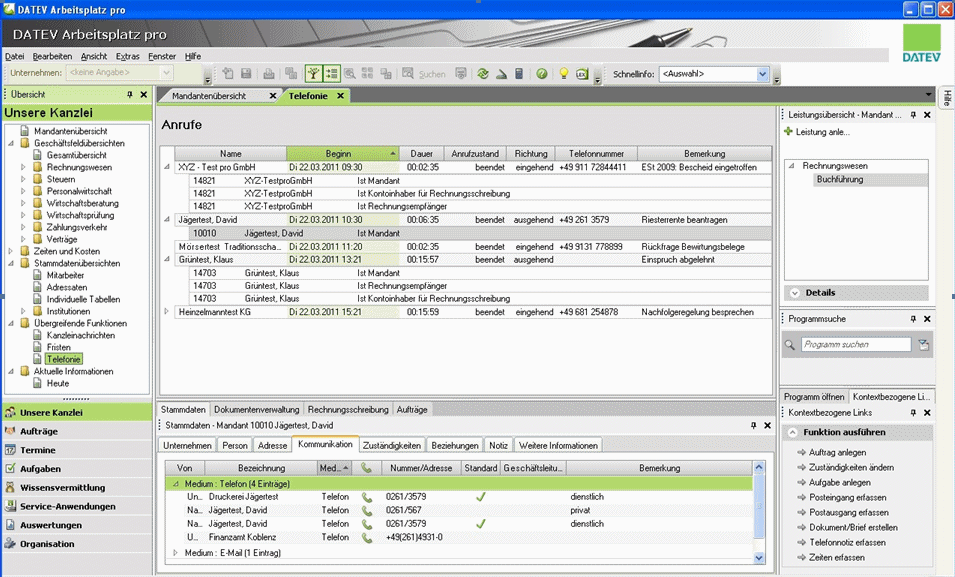Open the Aufgaben navigation section

41,469
